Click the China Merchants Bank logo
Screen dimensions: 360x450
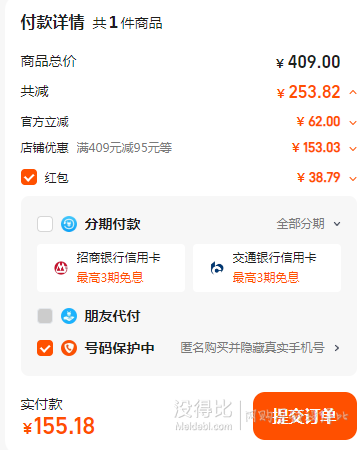(x=61, y=268)
